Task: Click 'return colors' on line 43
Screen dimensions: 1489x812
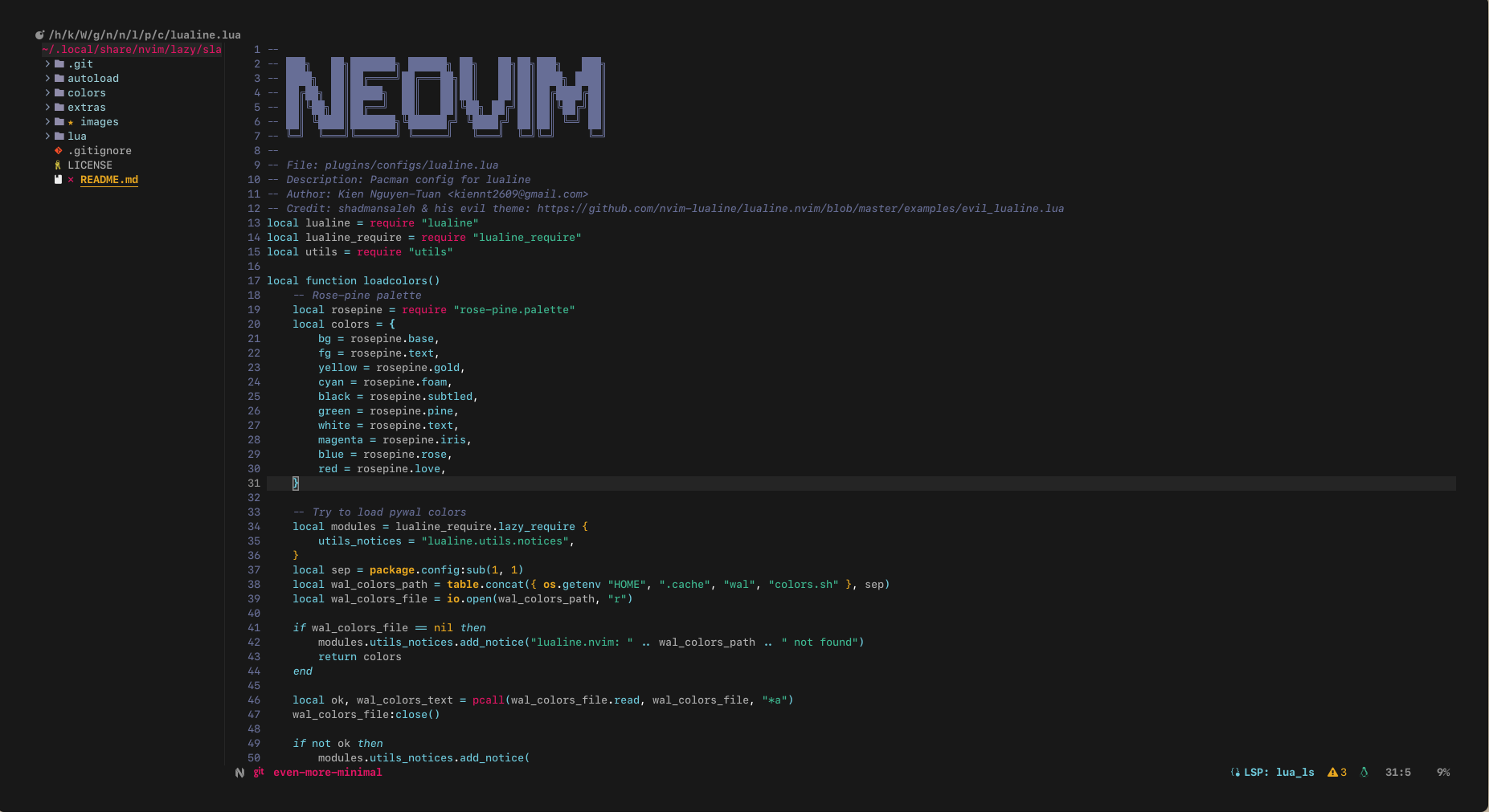Action: [360, 657]
